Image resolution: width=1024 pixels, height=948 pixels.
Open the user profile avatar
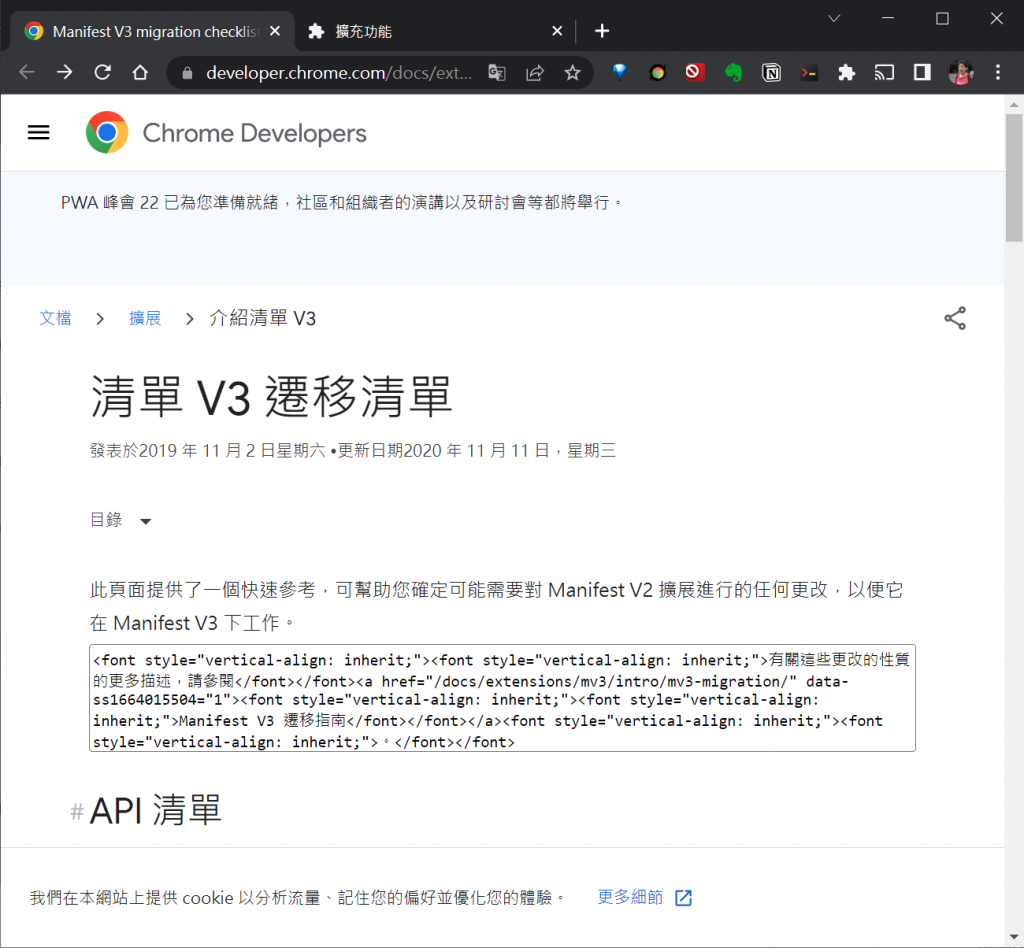click(961, 72)
